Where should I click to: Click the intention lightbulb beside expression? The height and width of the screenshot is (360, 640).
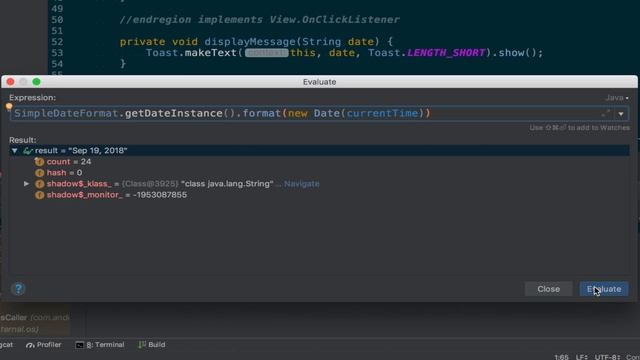click(x=9, y=107)
